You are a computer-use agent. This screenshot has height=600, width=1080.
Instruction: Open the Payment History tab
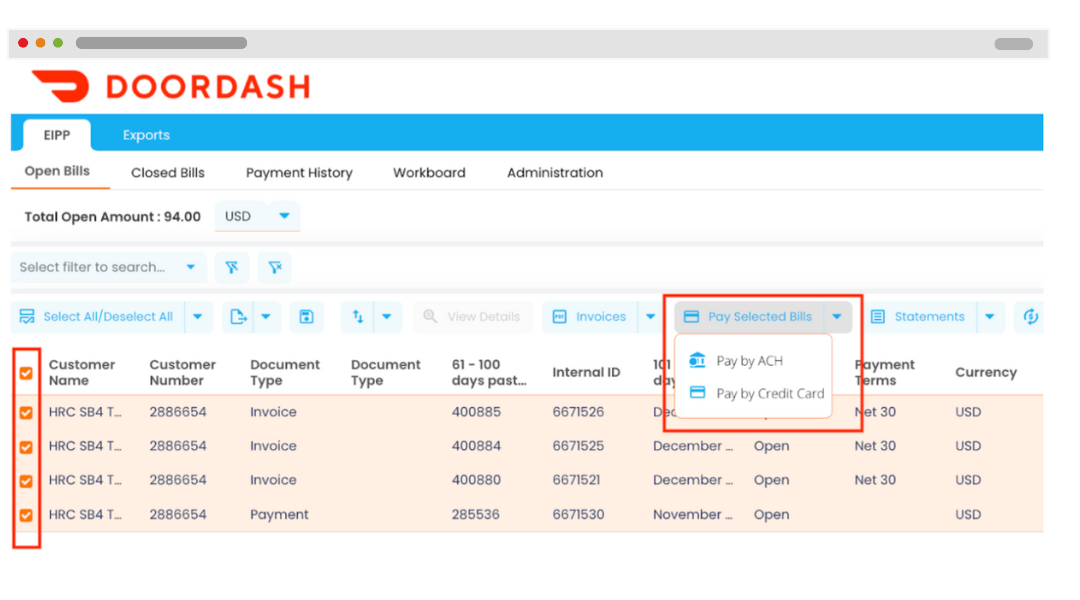click(299, 173)
